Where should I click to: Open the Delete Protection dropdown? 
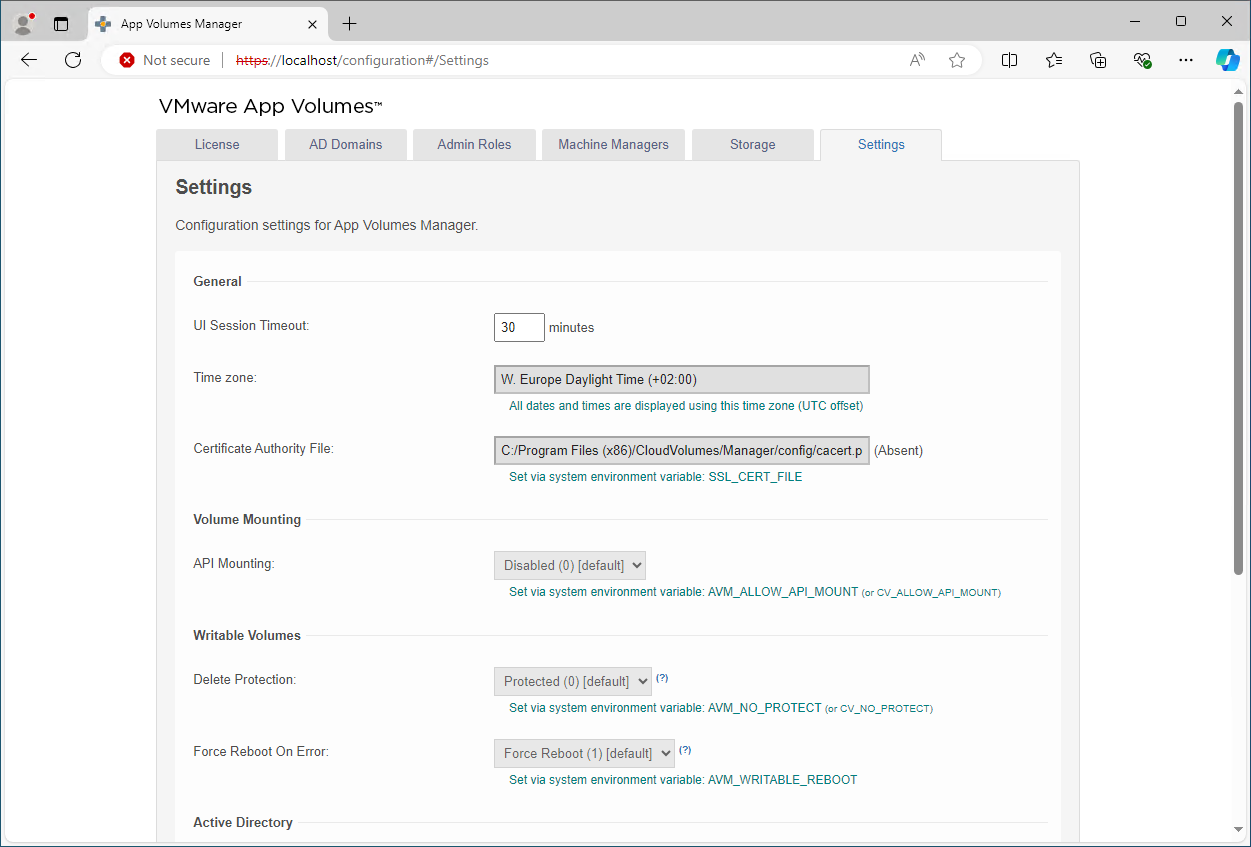pyautogui.click(x=572, y=681)
